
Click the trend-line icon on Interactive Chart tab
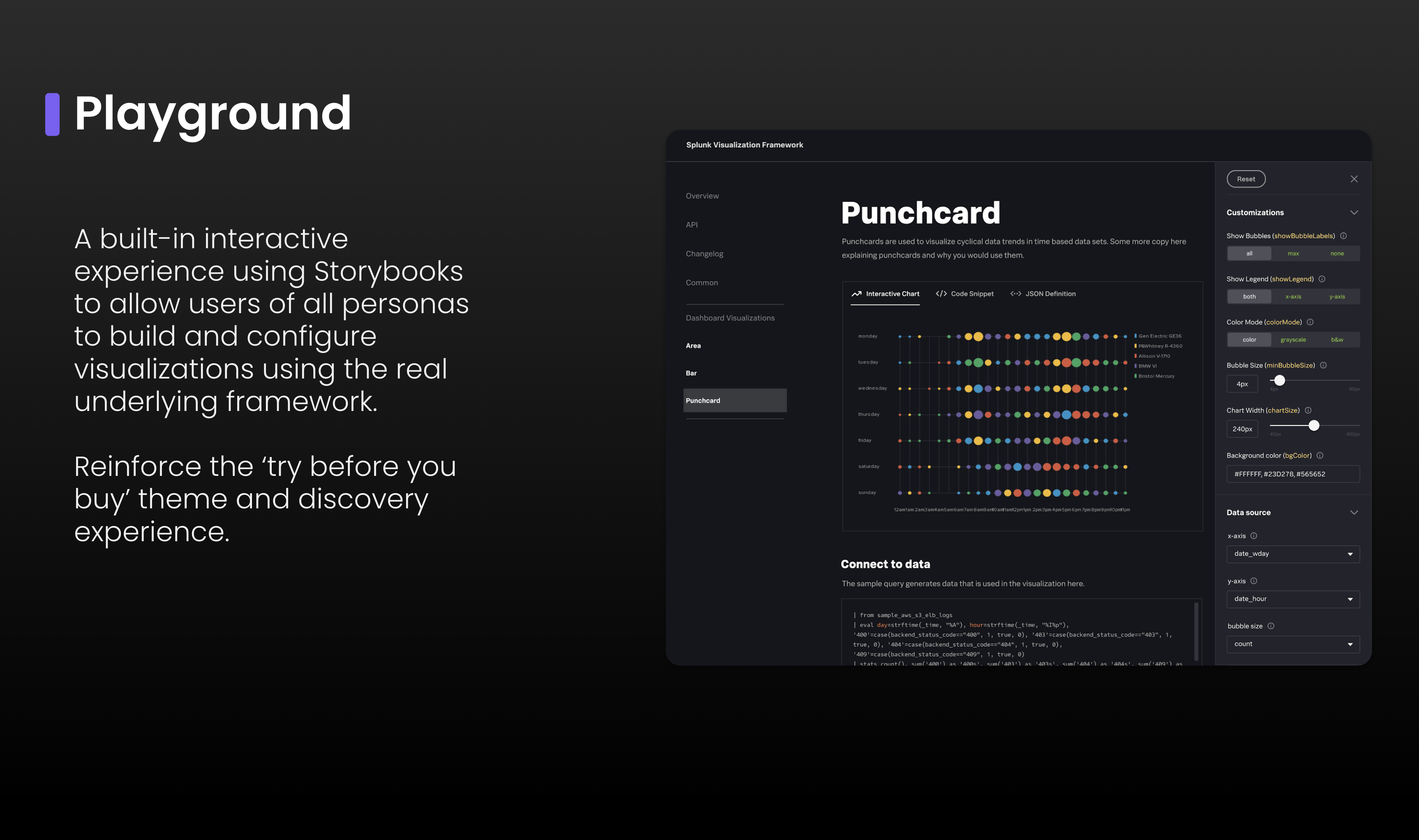click(x=856, y=294)
